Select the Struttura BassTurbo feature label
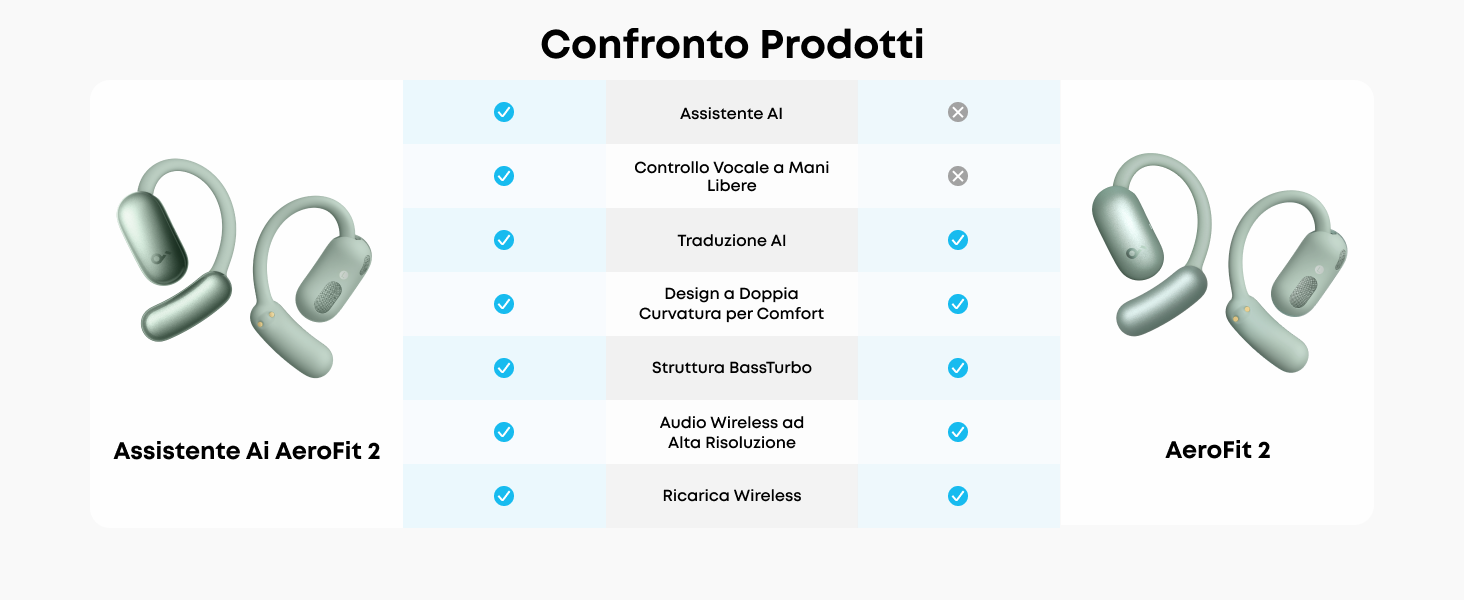The height and width of the screenshot is (600, 1464). (732, 368)
